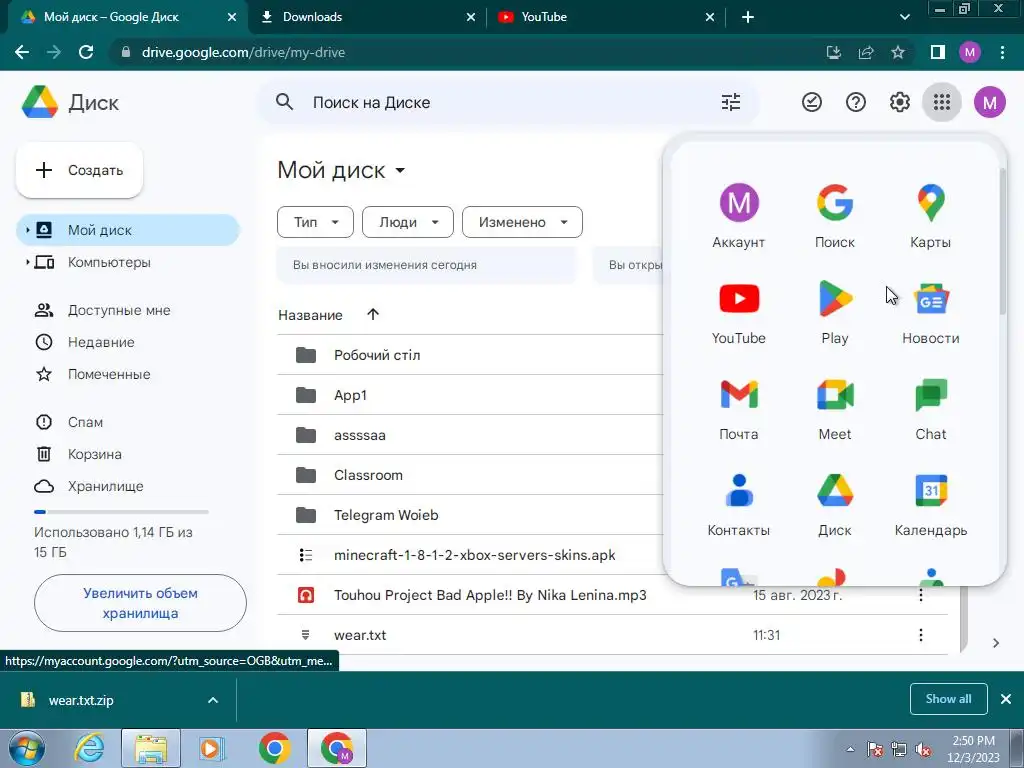Expand the Изменено filter dropdown
This screenshot has width=1024, height=768.
[x=522, y=222]
